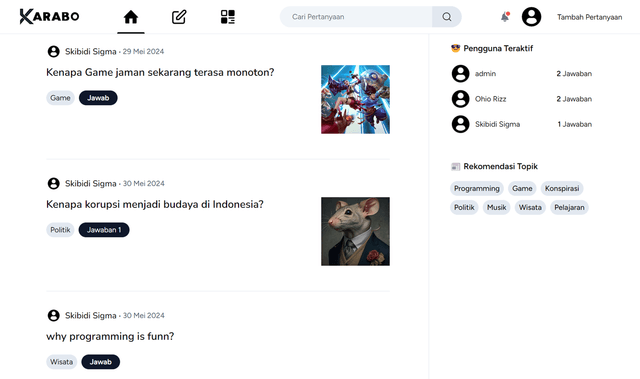This screenshot has height=379, width=640.
Task: Open the write/edit pencil icon
Action: pos(179,17)
